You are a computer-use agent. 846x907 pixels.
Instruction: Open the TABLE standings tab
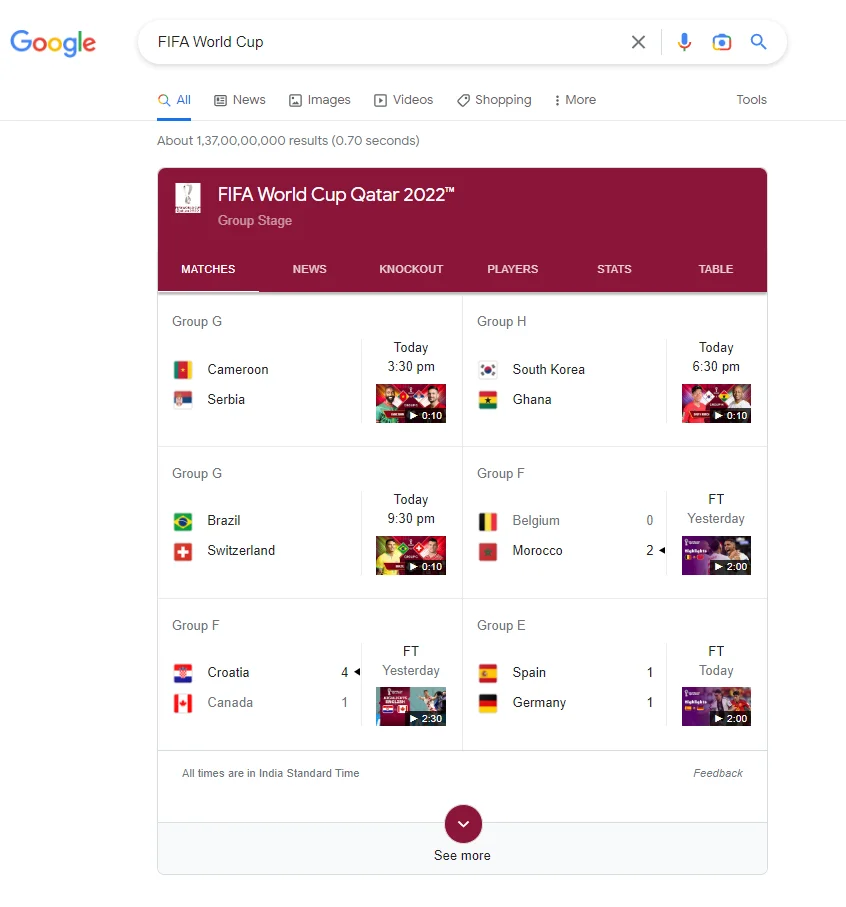(x=716, y=269)
